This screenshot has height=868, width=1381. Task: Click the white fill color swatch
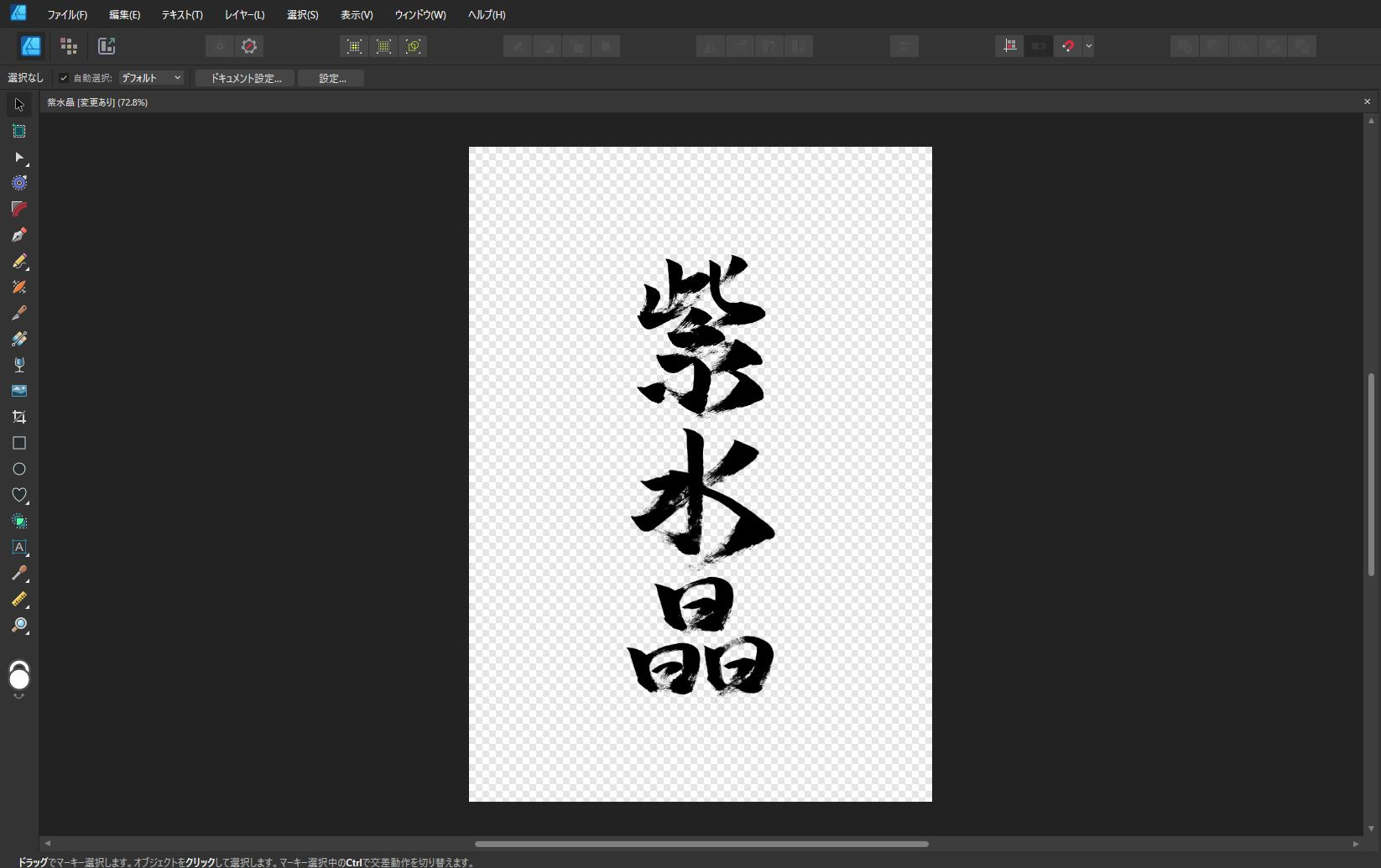[x=19, y=678]
